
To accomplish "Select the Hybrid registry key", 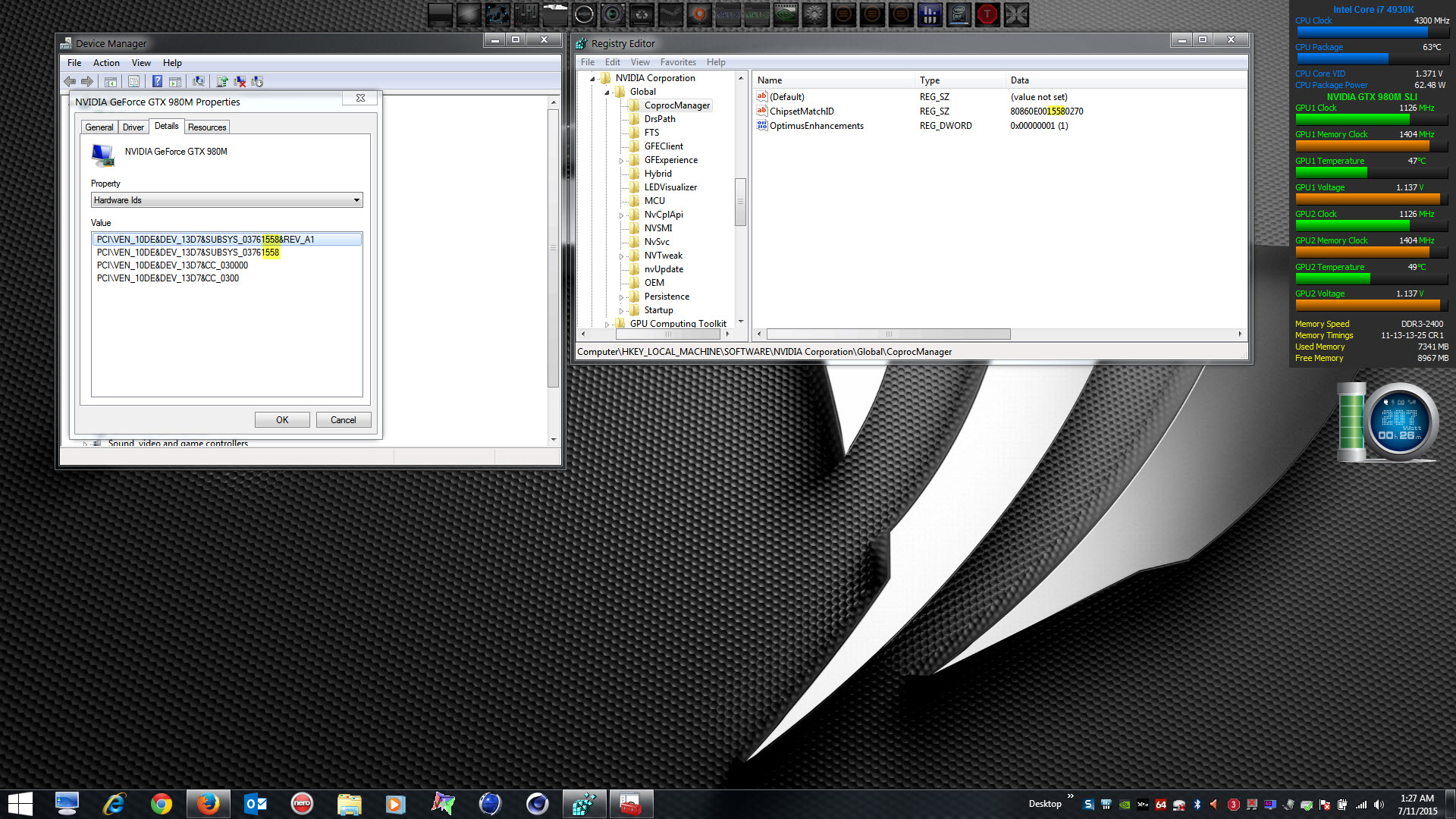I will pyautogui.click(x=658, y=174).
